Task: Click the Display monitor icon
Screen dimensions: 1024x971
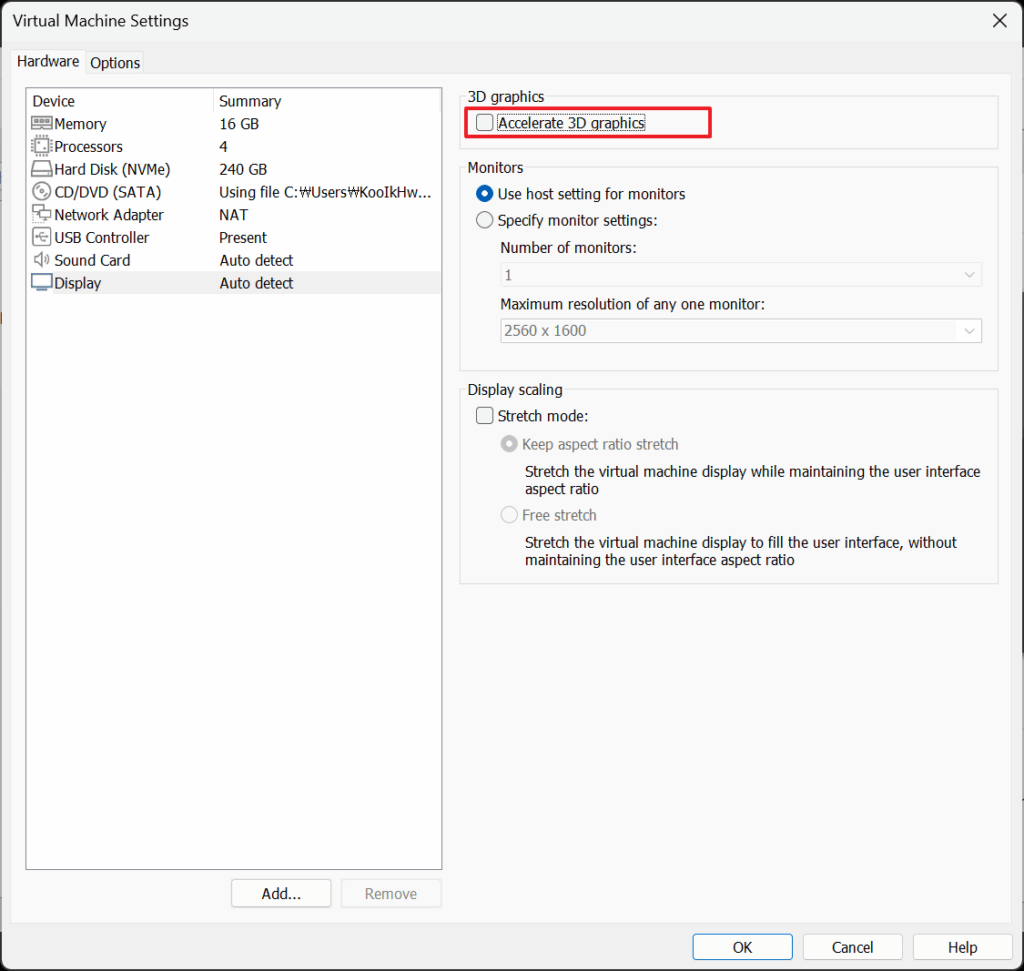Action: (42, 283)
